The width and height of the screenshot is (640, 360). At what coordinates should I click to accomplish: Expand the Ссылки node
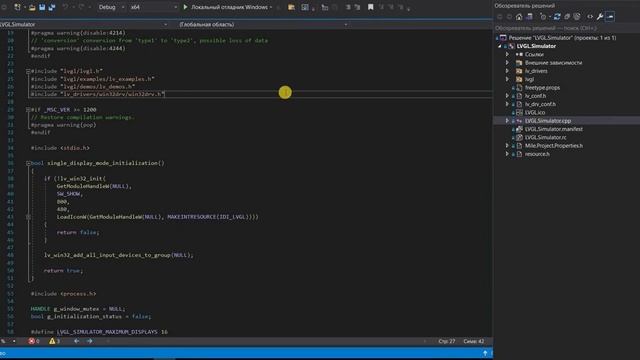507,54
